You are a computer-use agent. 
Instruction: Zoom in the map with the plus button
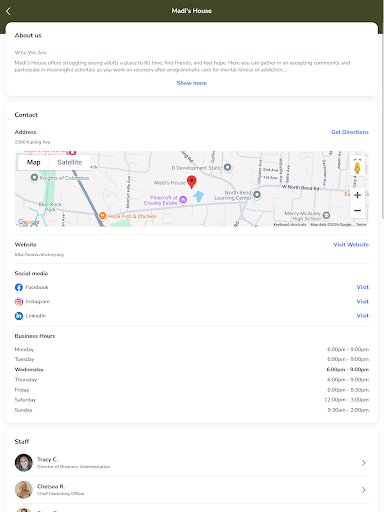pyautogui.click(x=357, y=195)
